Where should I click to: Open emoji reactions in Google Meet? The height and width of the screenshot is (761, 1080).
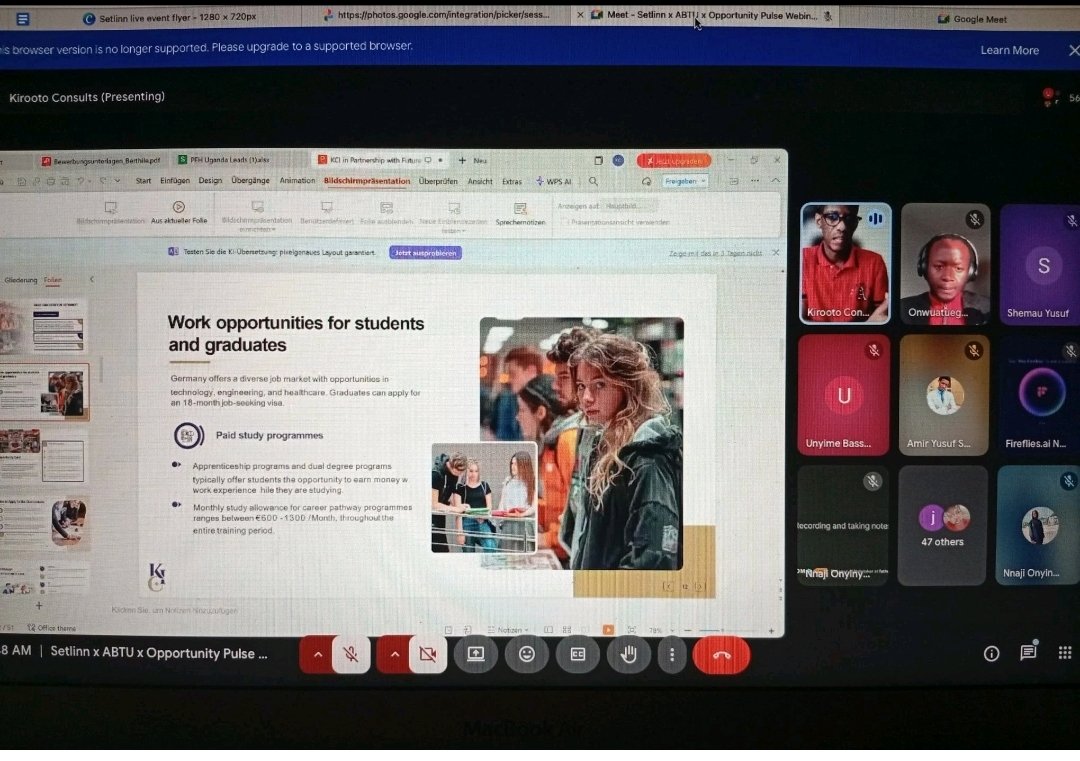pyautogui.click(x=527, y=654)
